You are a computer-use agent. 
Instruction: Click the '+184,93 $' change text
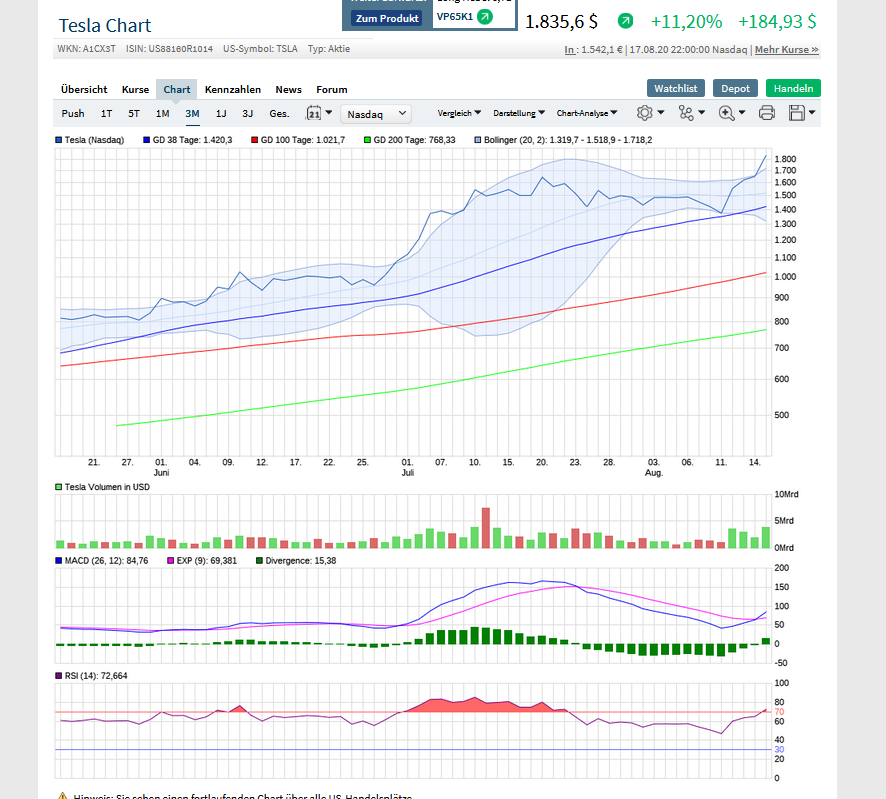coord(777,21)
